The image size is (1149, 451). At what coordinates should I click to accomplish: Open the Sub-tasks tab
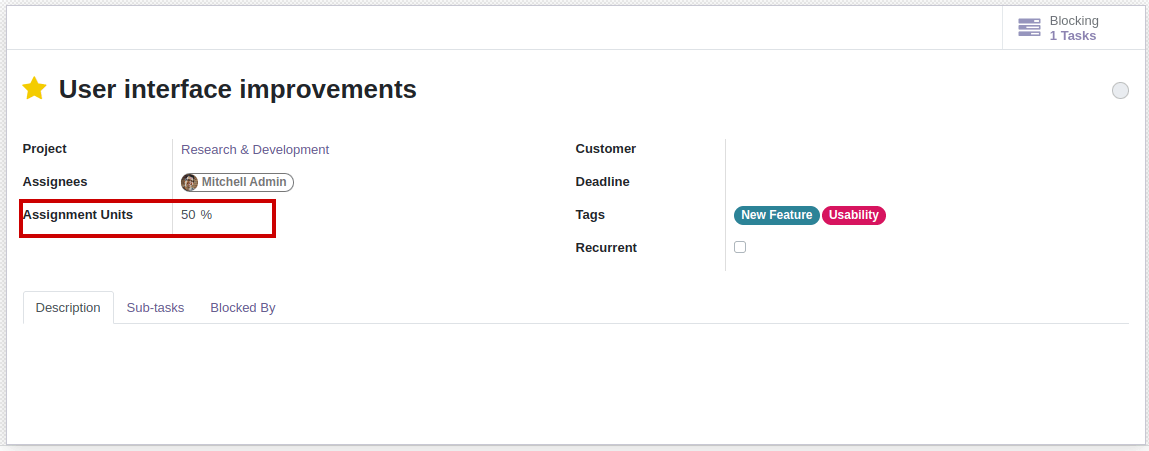[x=155, y=308]
